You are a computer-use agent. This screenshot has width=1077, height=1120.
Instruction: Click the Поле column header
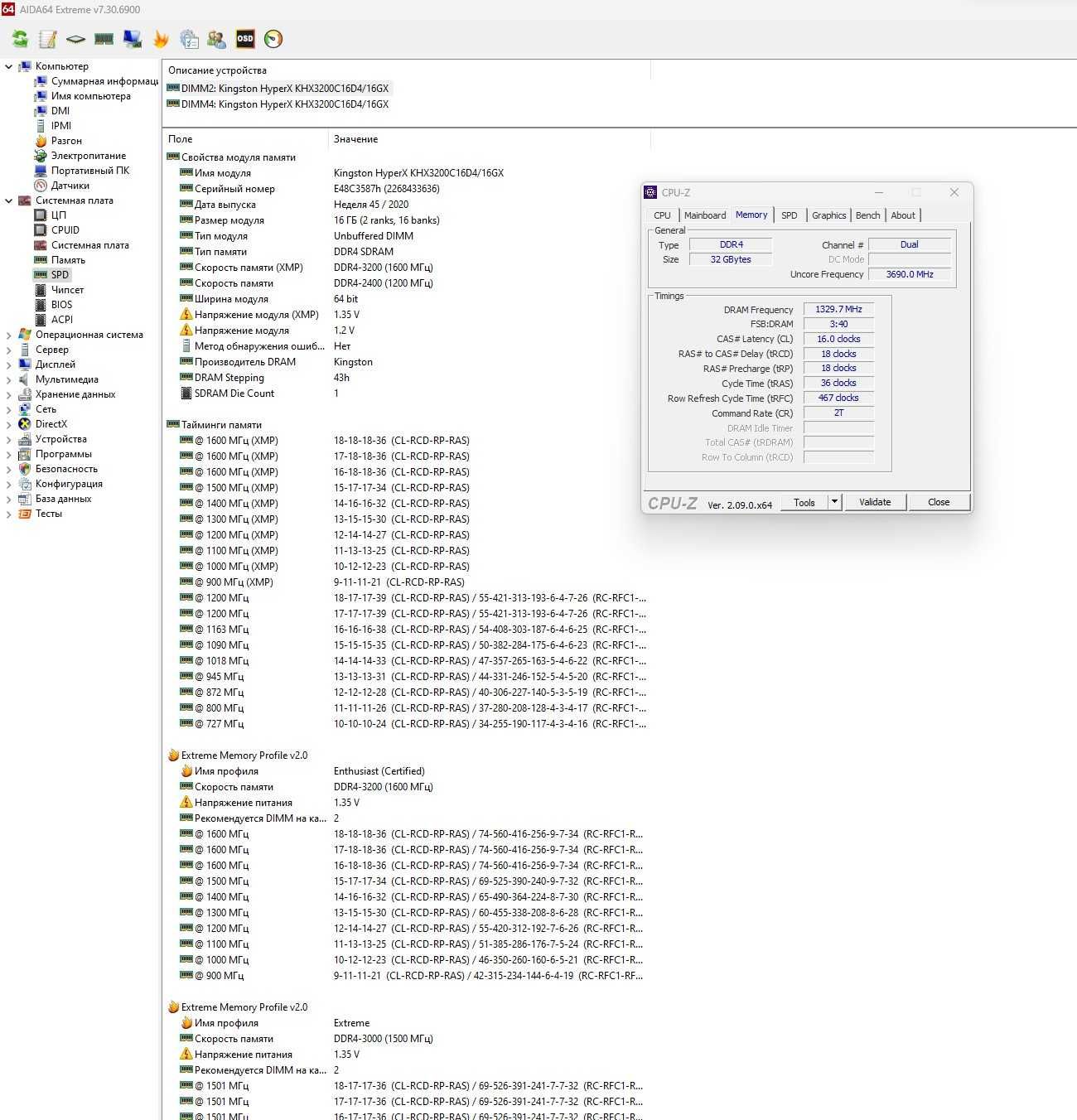coord(245,139)
